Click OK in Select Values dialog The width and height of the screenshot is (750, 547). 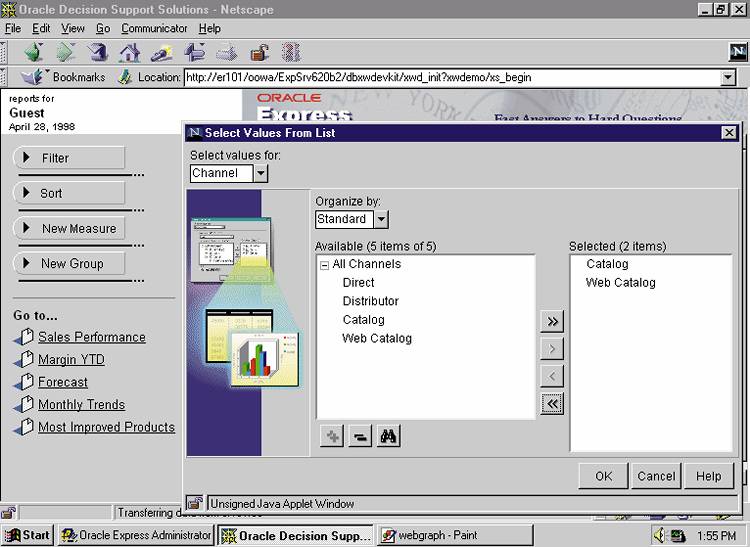[x=603, y=476]
